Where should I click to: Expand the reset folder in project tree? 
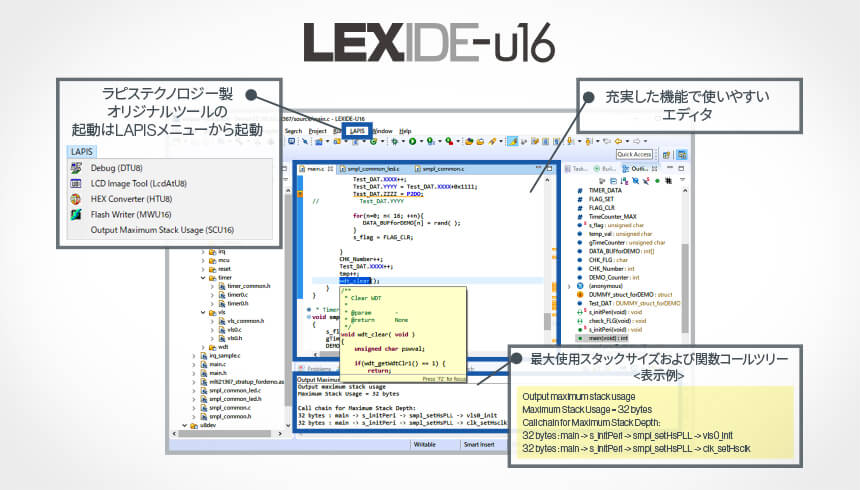[x=203, y=269]
